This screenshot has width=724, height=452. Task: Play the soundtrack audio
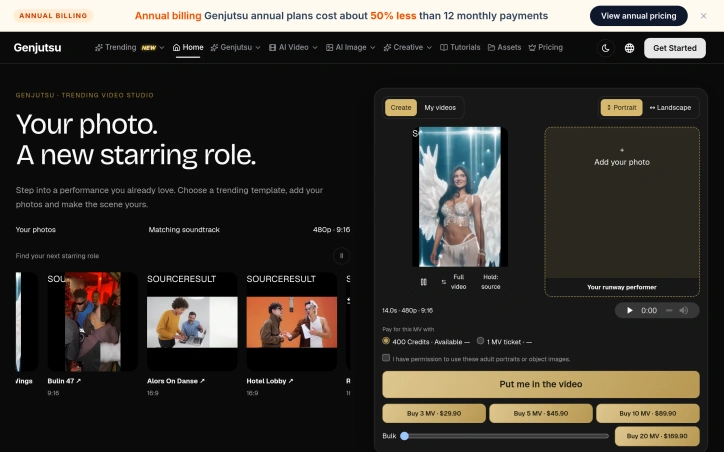click(x=629, y=310)
